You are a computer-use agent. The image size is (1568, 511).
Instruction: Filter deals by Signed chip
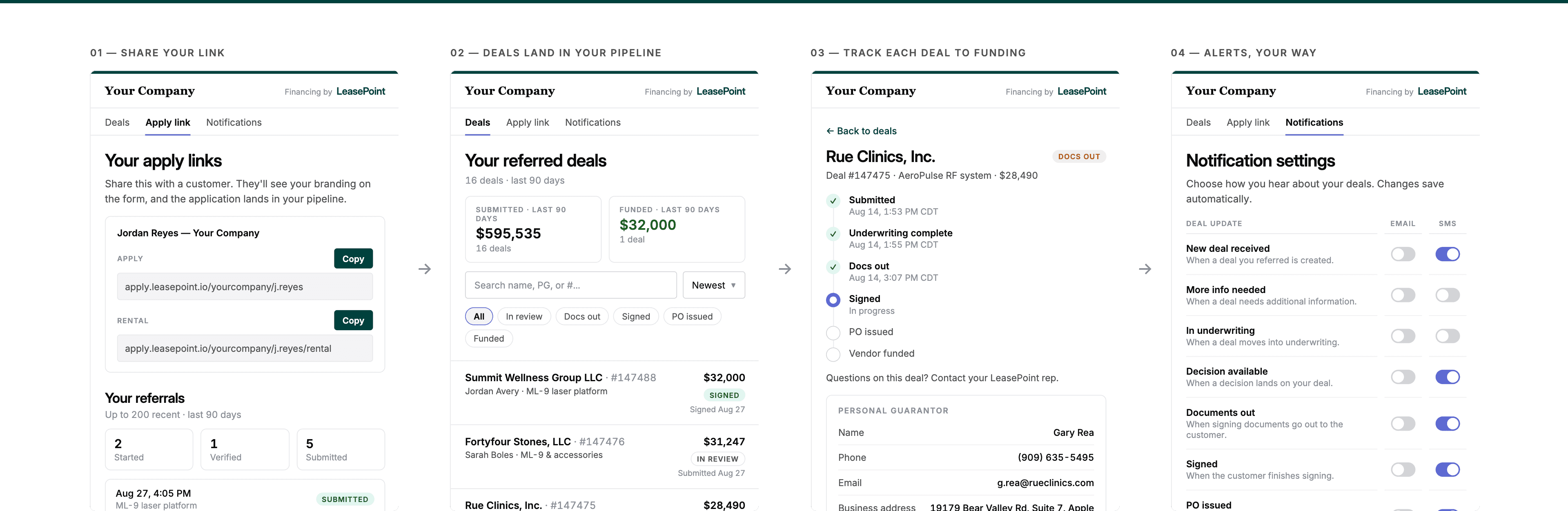[635, 316]
